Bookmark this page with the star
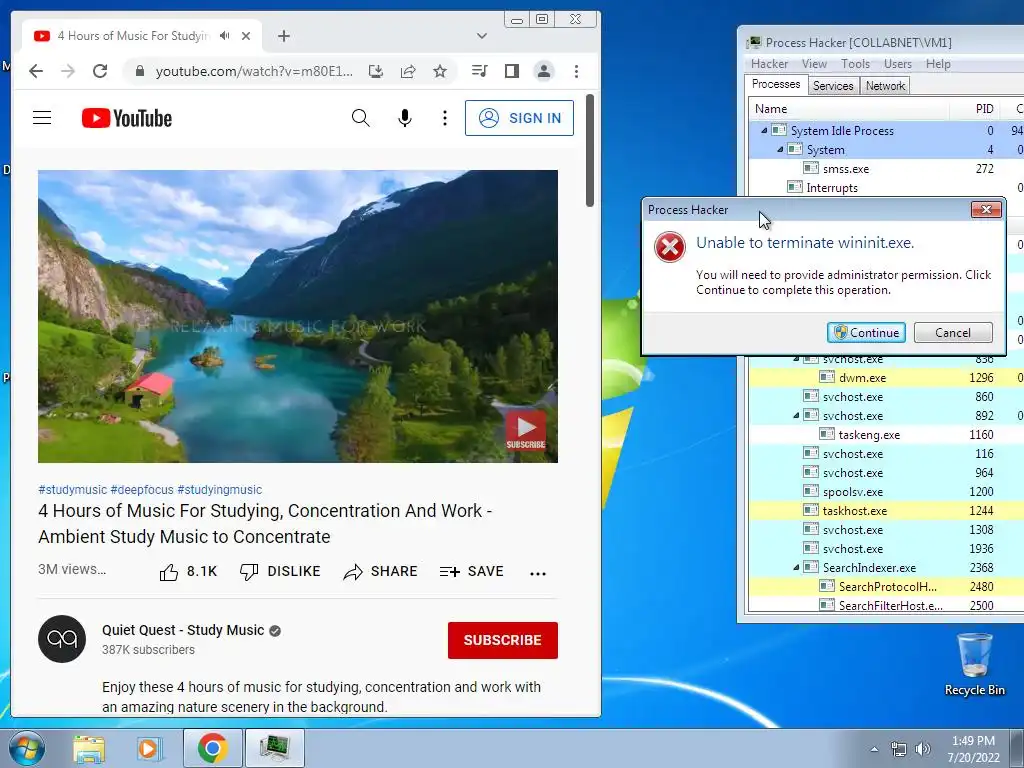The width and height of the screenshot is (1024, 768). 440,71
